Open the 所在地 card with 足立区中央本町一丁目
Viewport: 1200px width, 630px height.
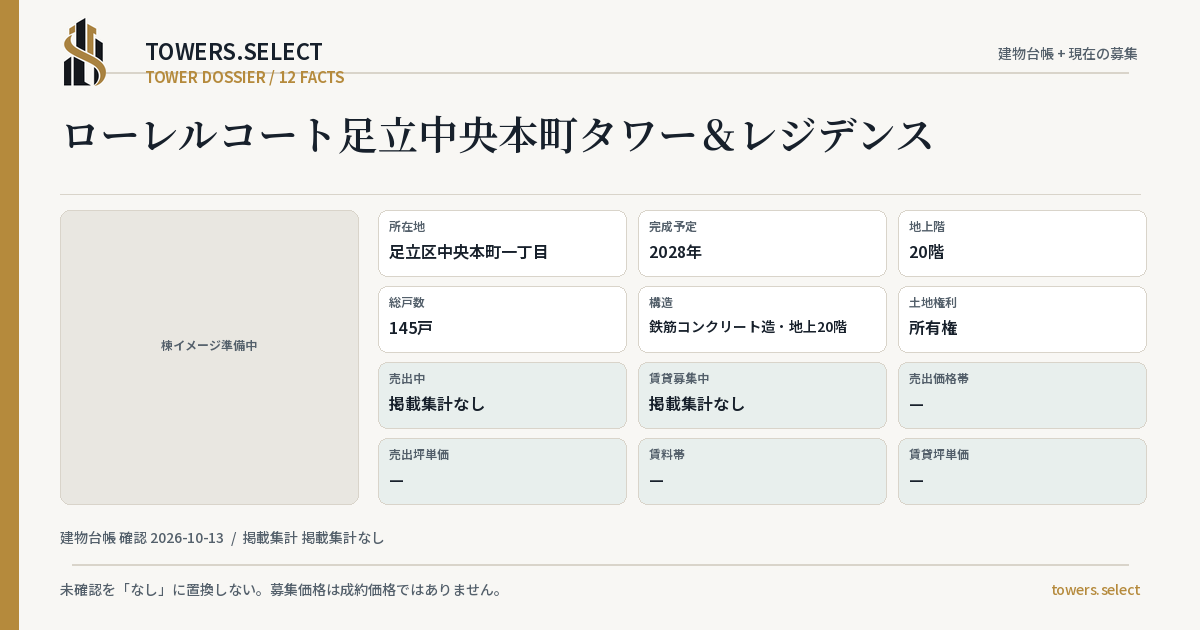pos(502,243)
